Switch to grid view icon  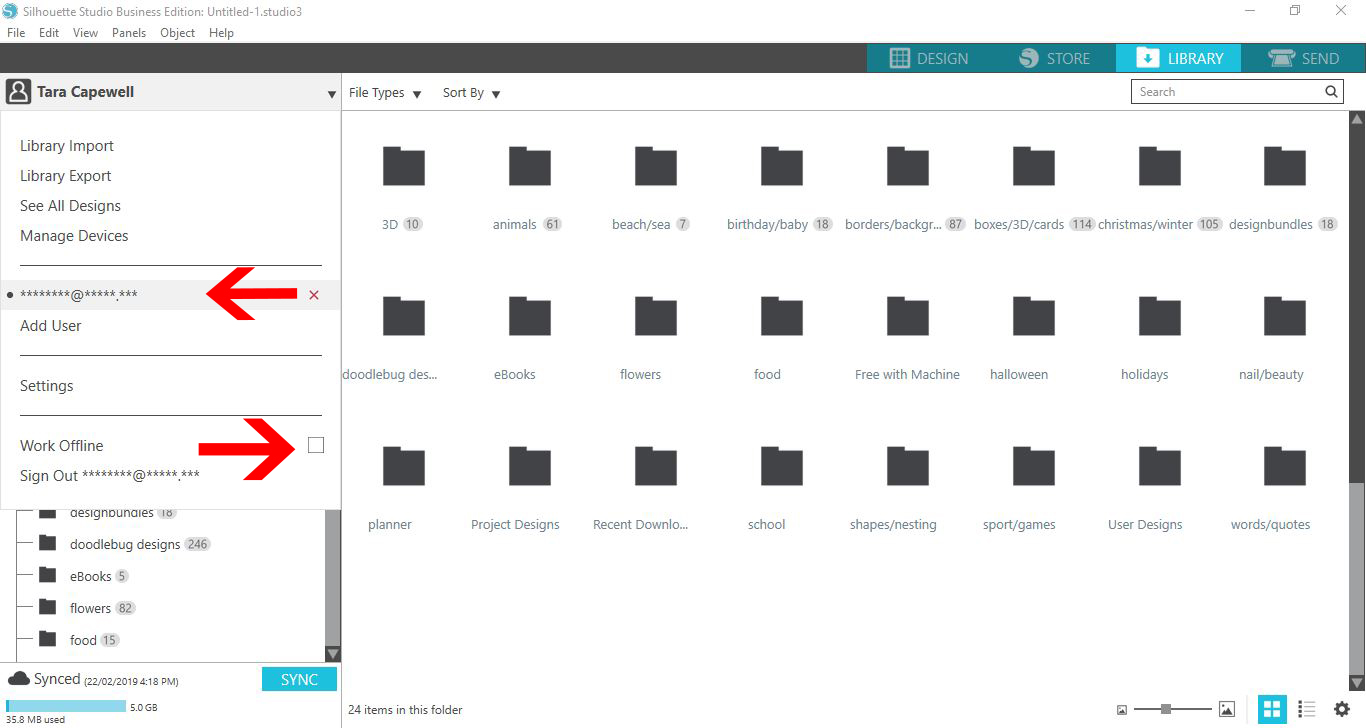tap(1272, 709)
